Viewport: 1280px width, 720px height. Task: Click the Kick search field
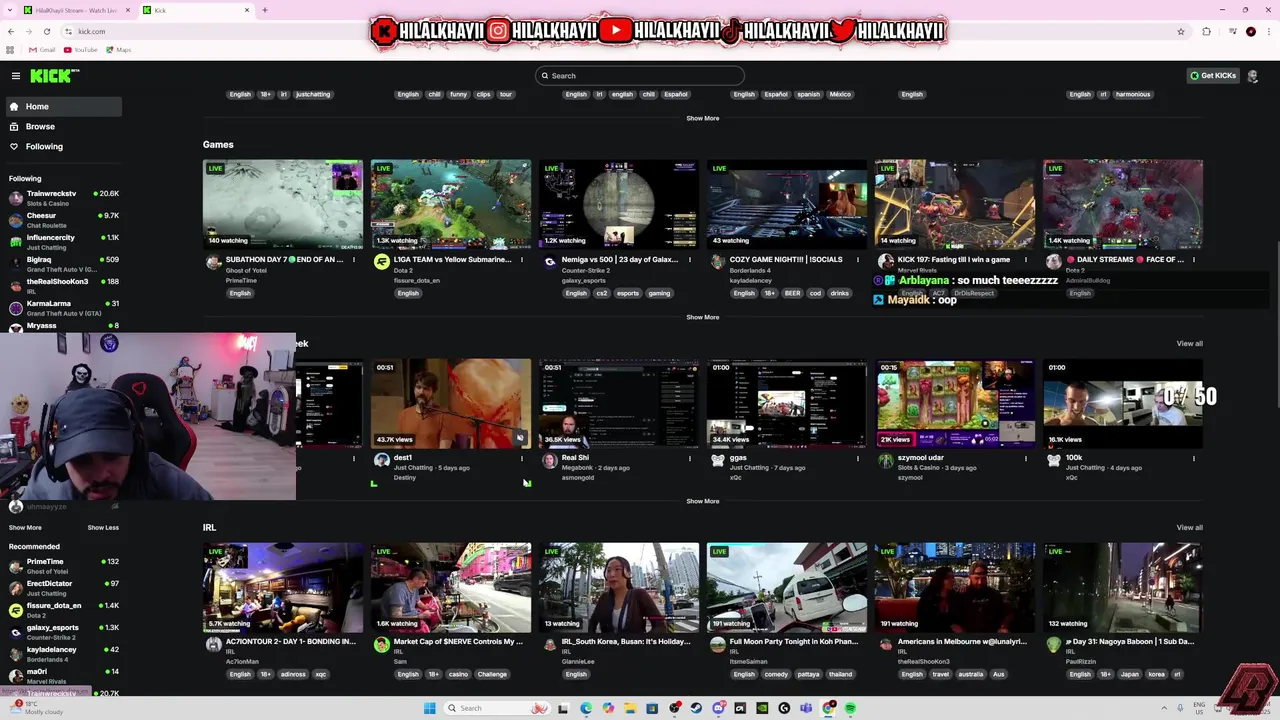tap(640, 76)
